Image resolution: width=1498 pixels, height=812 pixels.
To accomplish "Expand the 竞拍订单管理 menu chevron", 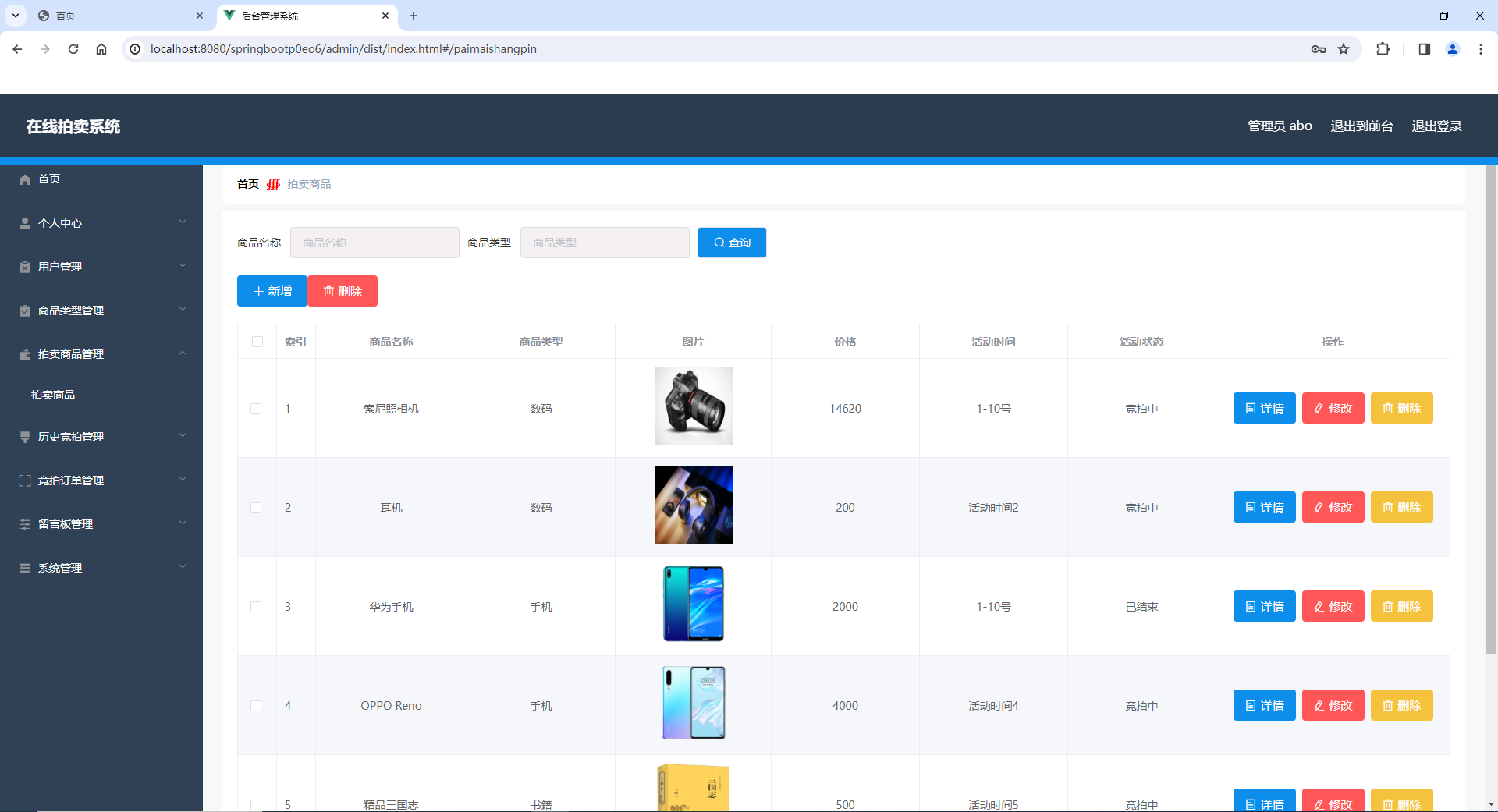I will point(183,480).
